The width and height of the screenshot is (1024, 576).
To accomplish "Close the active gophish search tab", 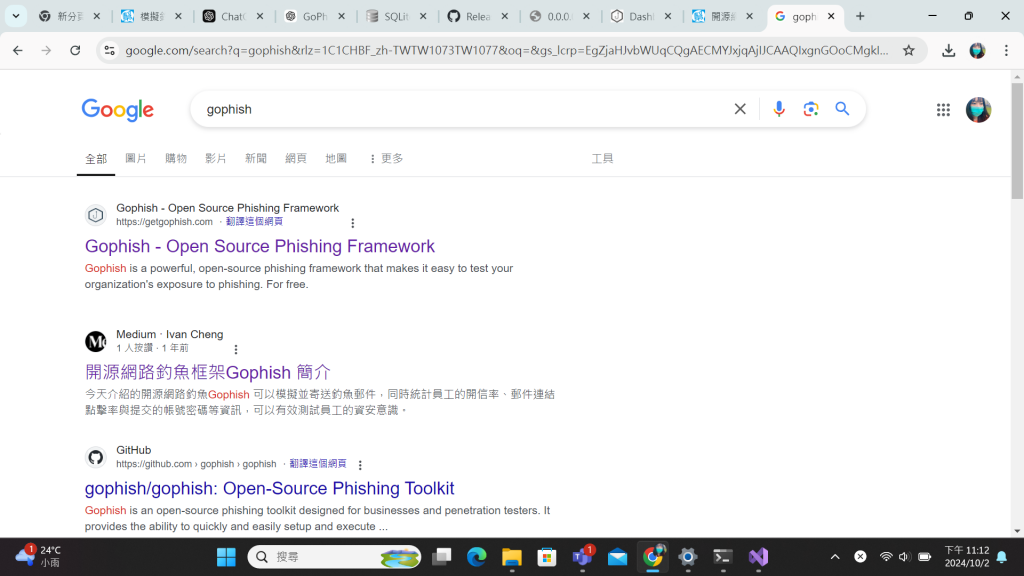I will tap(831, 16).
